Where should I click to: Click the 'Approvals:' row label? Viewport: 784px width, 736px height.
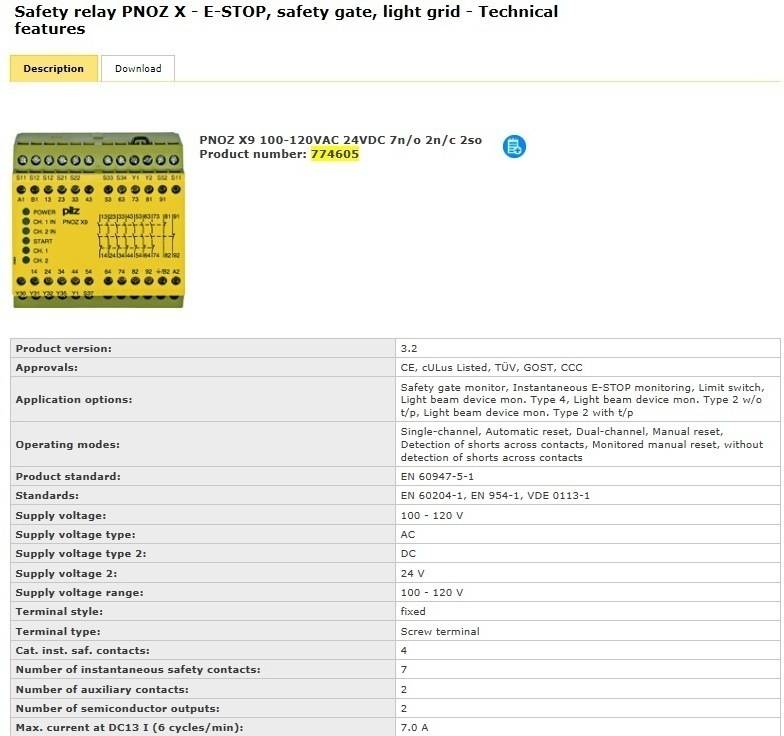click(x=46, y=368)
